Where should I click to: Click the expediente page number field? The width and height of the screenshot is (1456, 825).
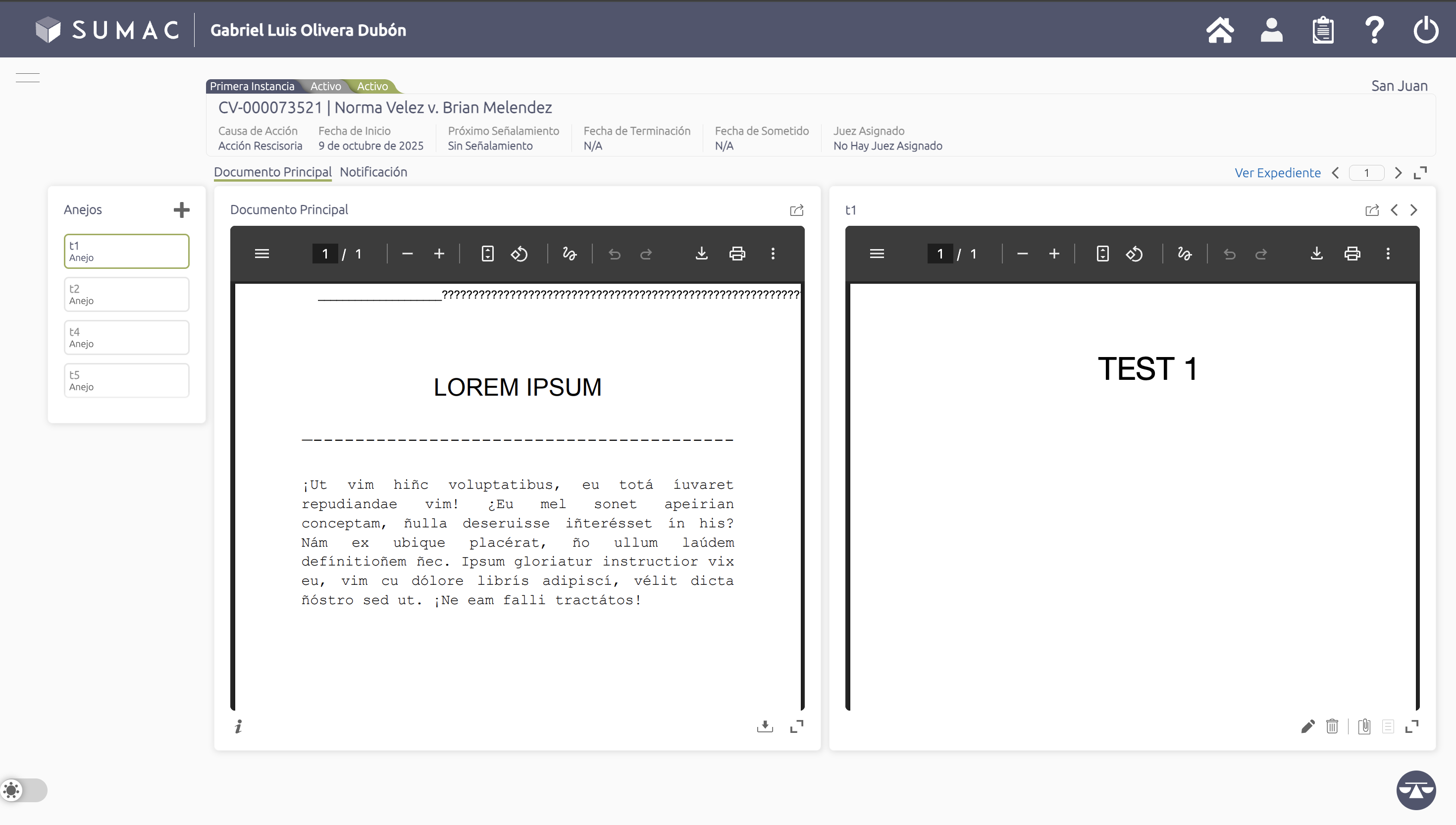coord(1366,173)
